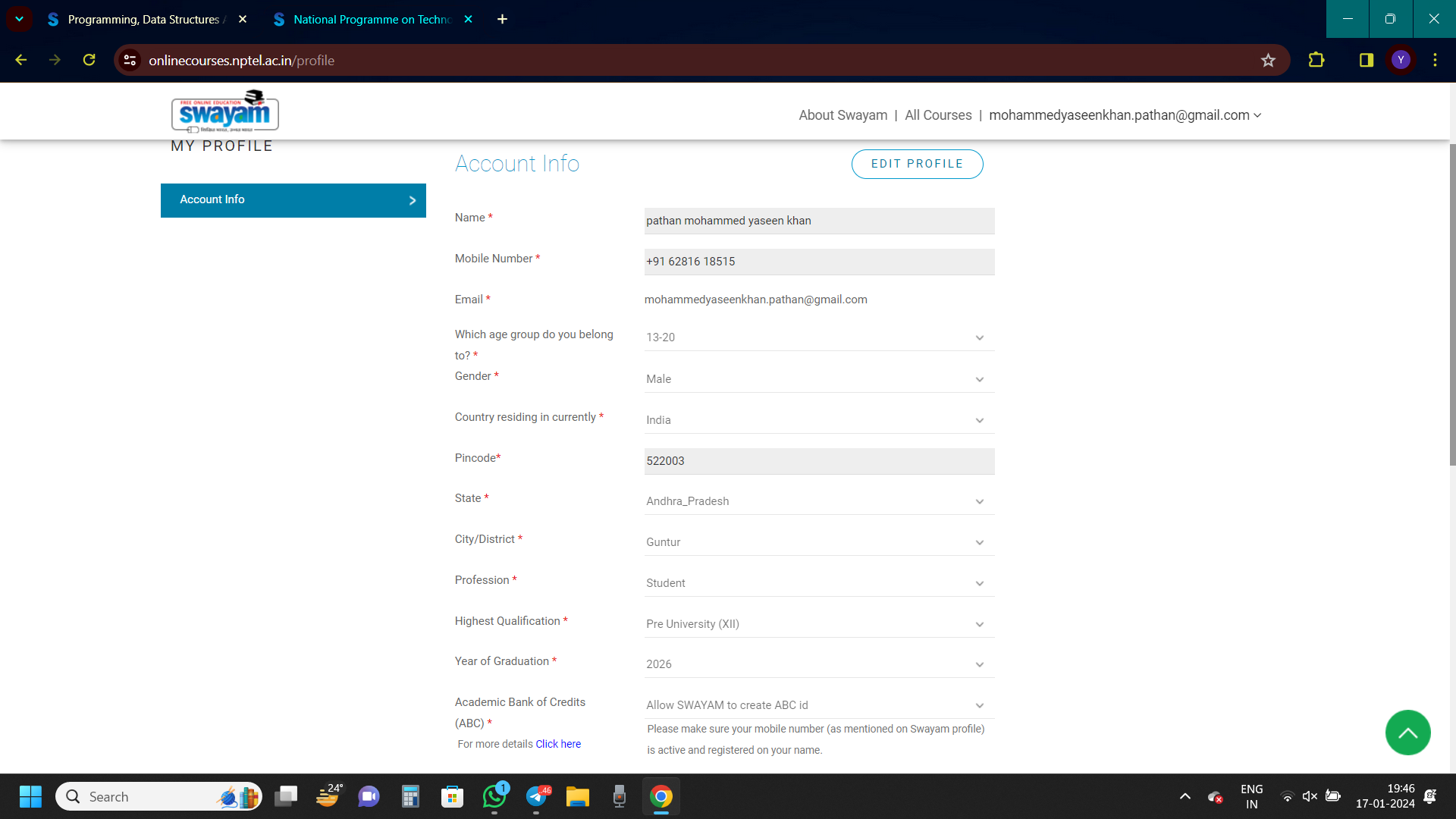Open the Windows Start menu
This screenshot has height=819, width=1456.
pos(30,796)
